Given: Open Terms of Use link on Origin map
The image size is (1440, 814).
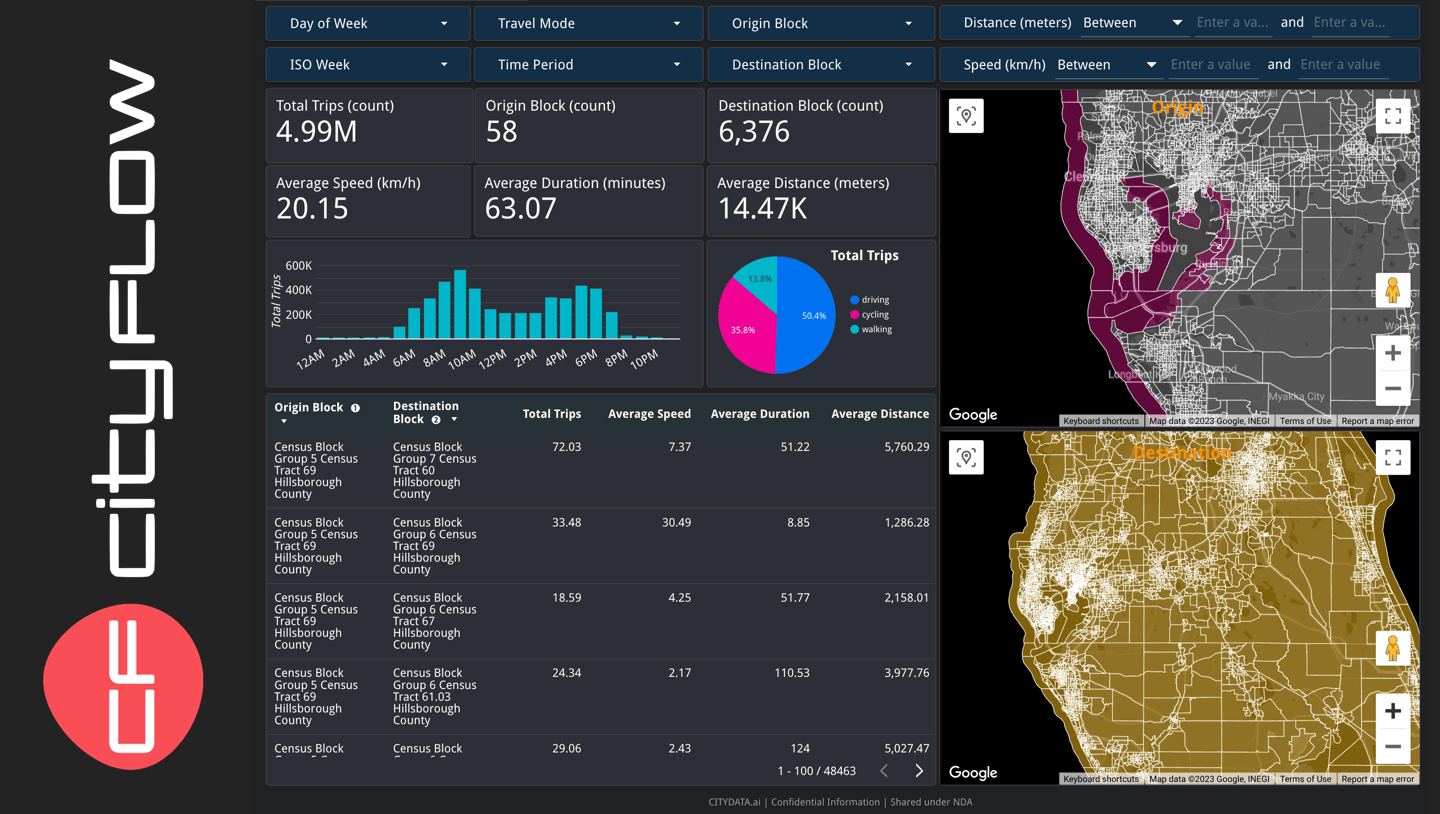Looking at the screenshot, I should pyautogui.click(x=1305, y=421).
